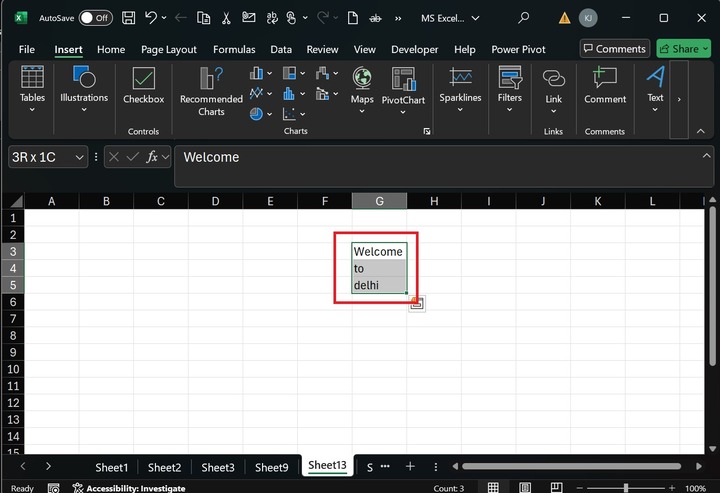Click the Share button
Image resolution: width=720 pixels, height=493 pixels.
point(683,49)
